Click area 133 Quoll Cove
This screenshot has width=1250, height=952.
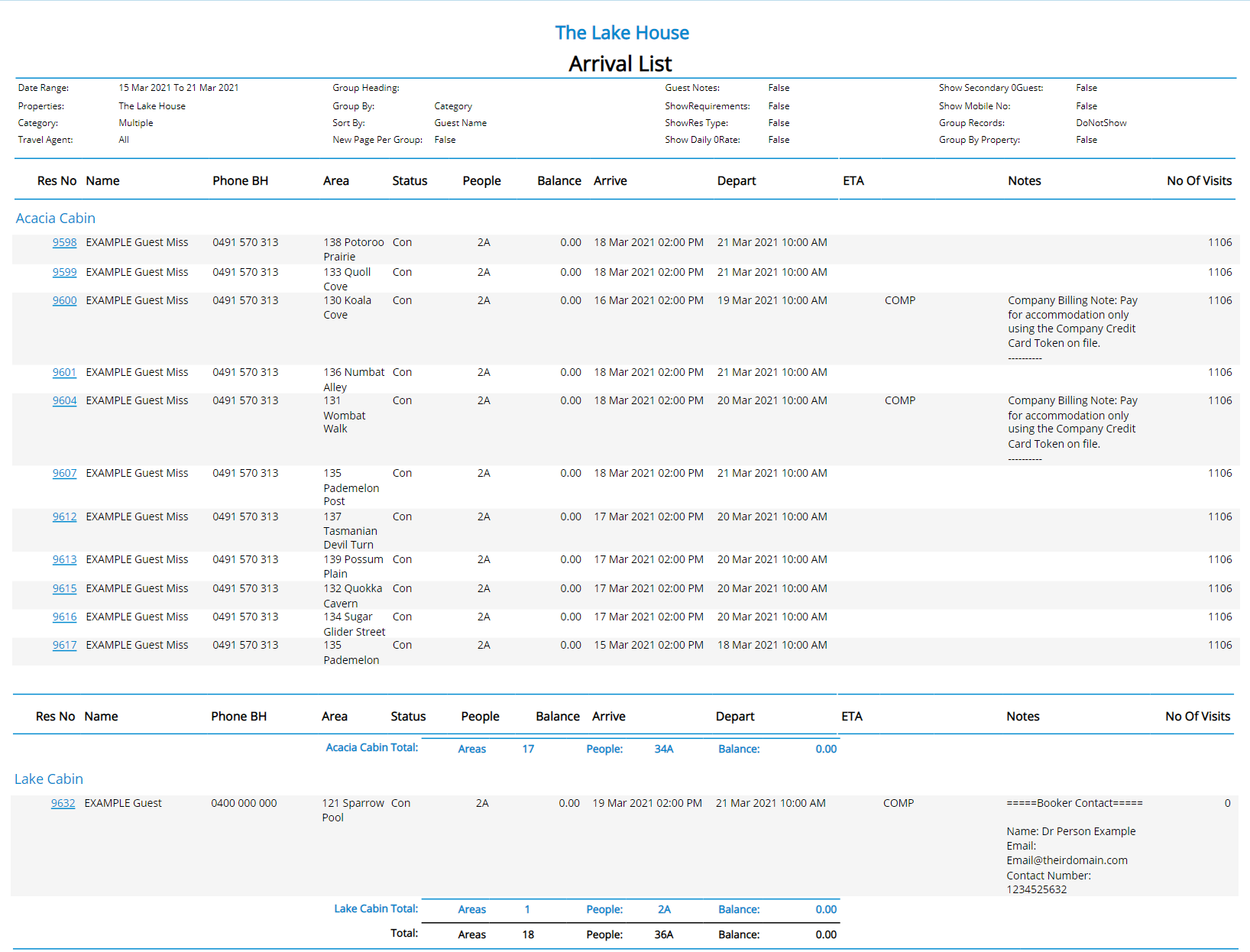pos(347,279)
